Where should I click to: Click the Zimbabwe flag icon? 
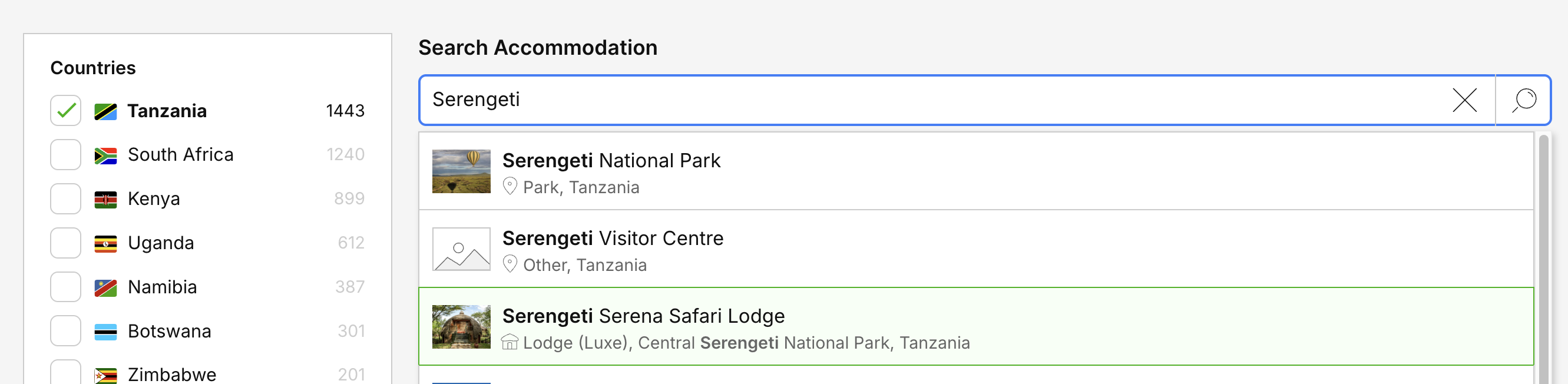pos(105,376)
